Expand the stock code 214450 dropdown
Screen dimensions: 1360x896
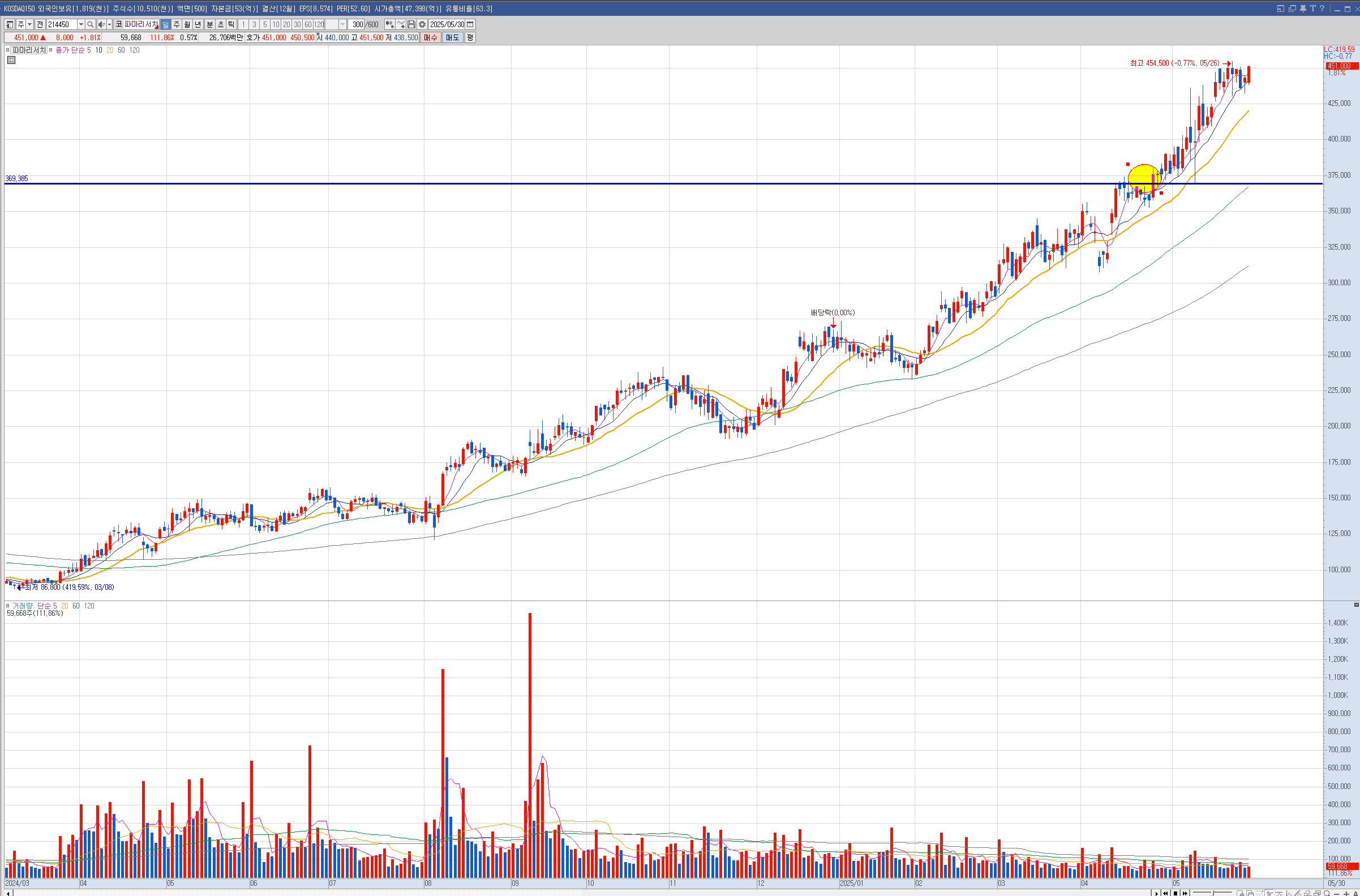pos(80,24)
